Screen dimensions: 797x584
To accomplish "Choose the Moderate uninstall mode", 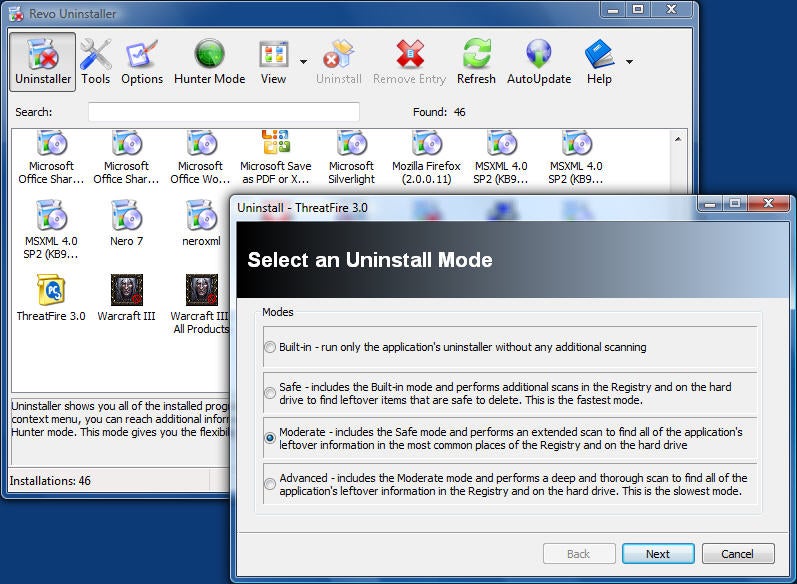I will click(270, 438).
